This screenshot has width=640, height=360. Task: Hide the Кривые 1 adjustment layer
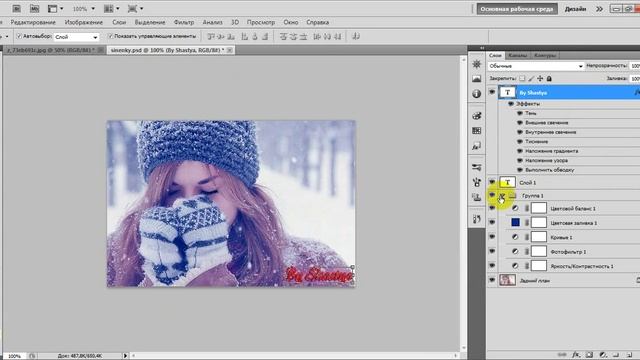coord(492,237)
